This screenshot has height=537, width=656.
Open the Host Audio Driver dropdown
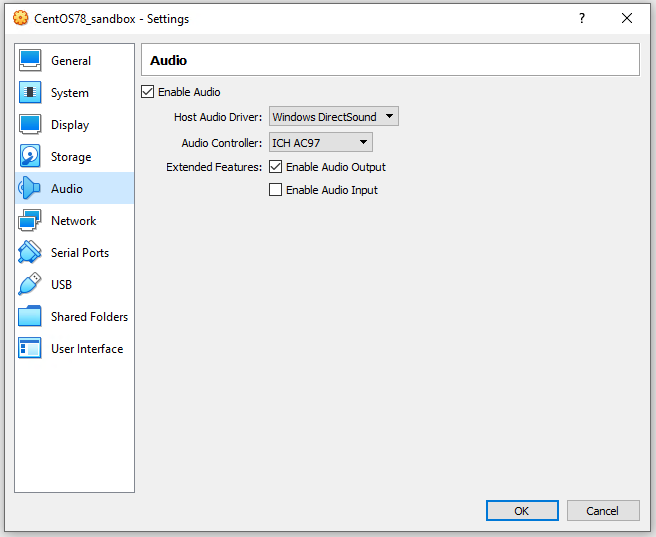[x=334, y=117]
